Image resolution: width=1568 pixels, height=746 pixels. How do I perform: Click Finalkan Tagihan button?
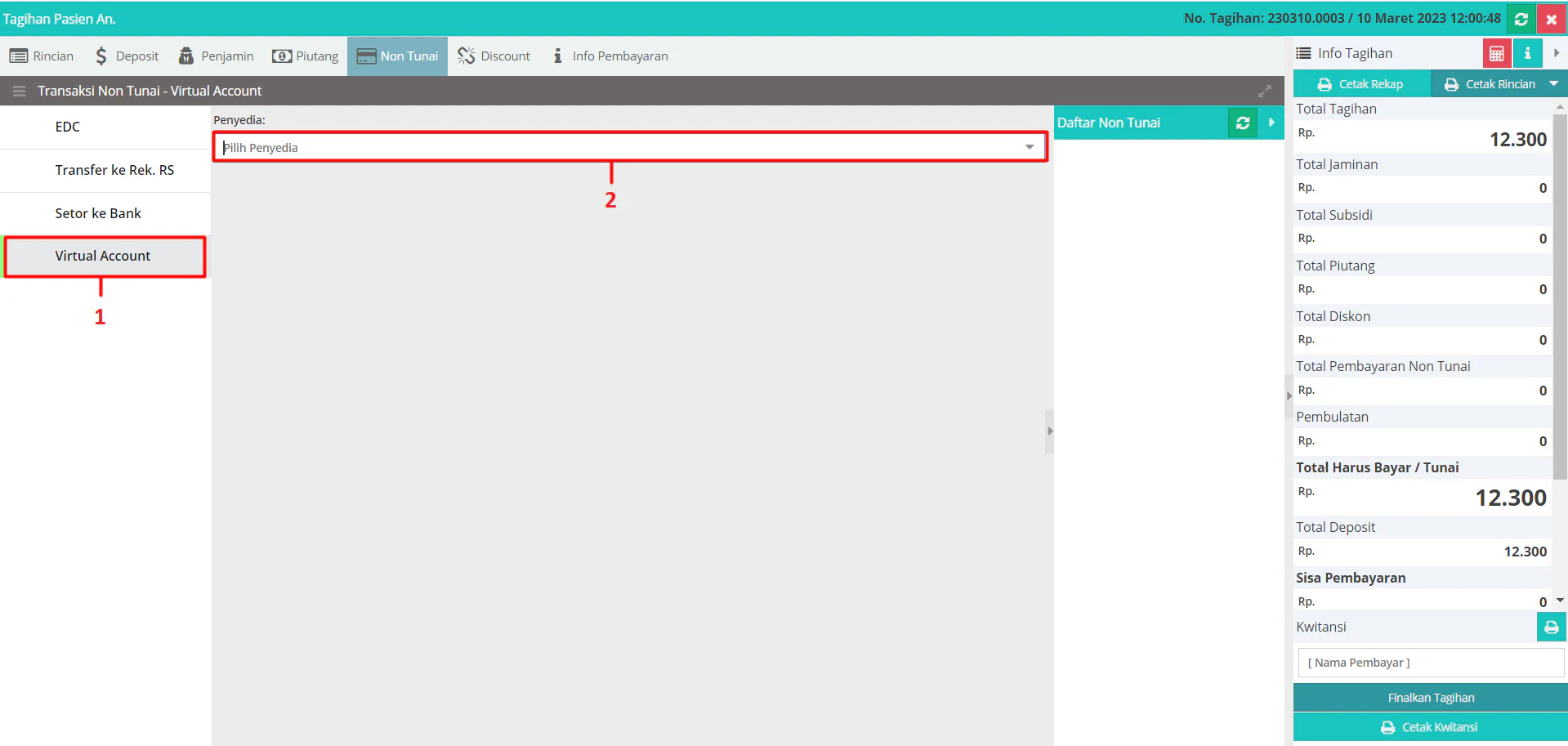pos(1431,698)
